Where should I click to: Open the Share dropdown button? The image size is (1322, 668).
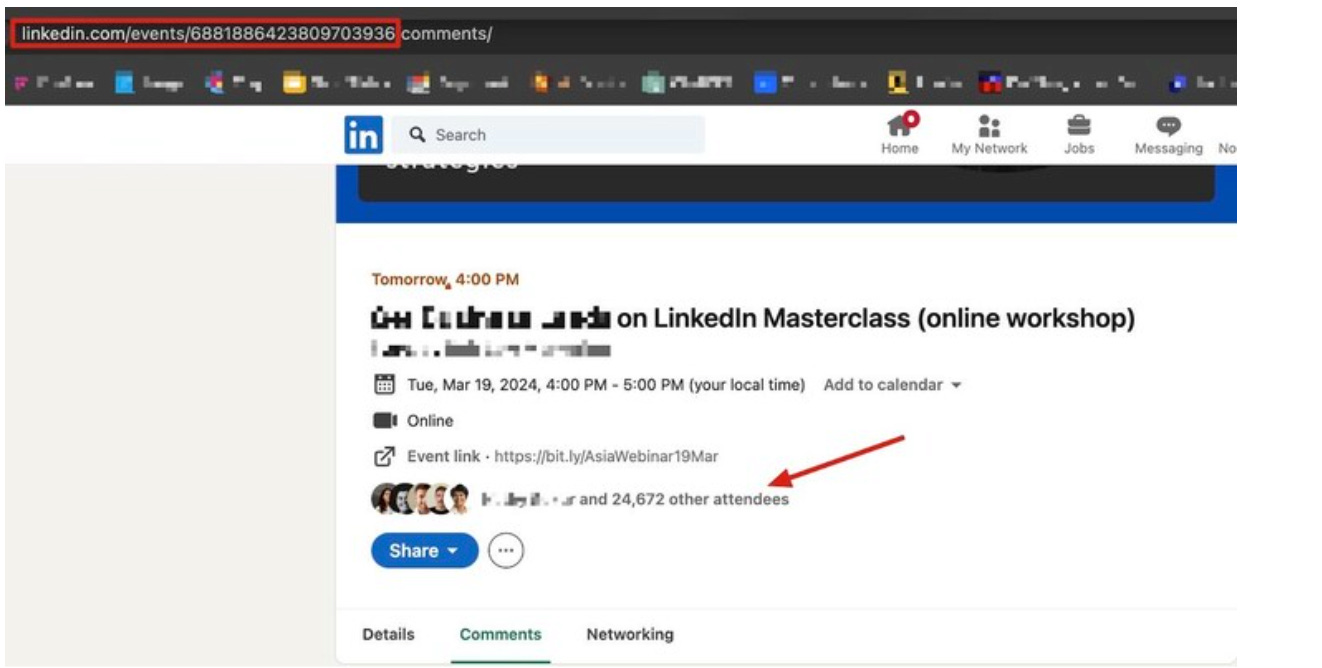click(424, 550)
